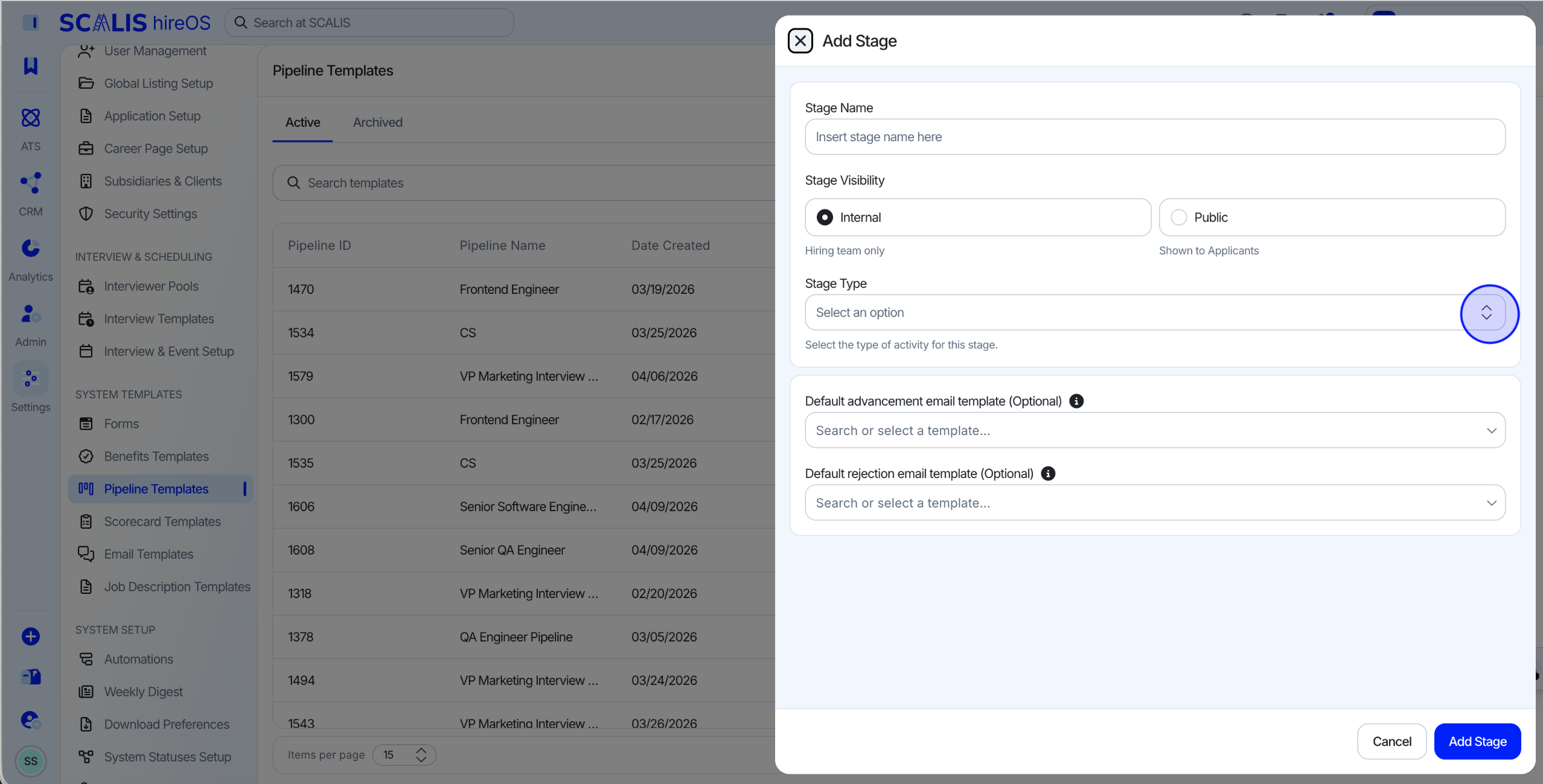1543x784 pixels.
Task: Click the Scorecard Templates clipboard icon
Action: tap(86, 521)
